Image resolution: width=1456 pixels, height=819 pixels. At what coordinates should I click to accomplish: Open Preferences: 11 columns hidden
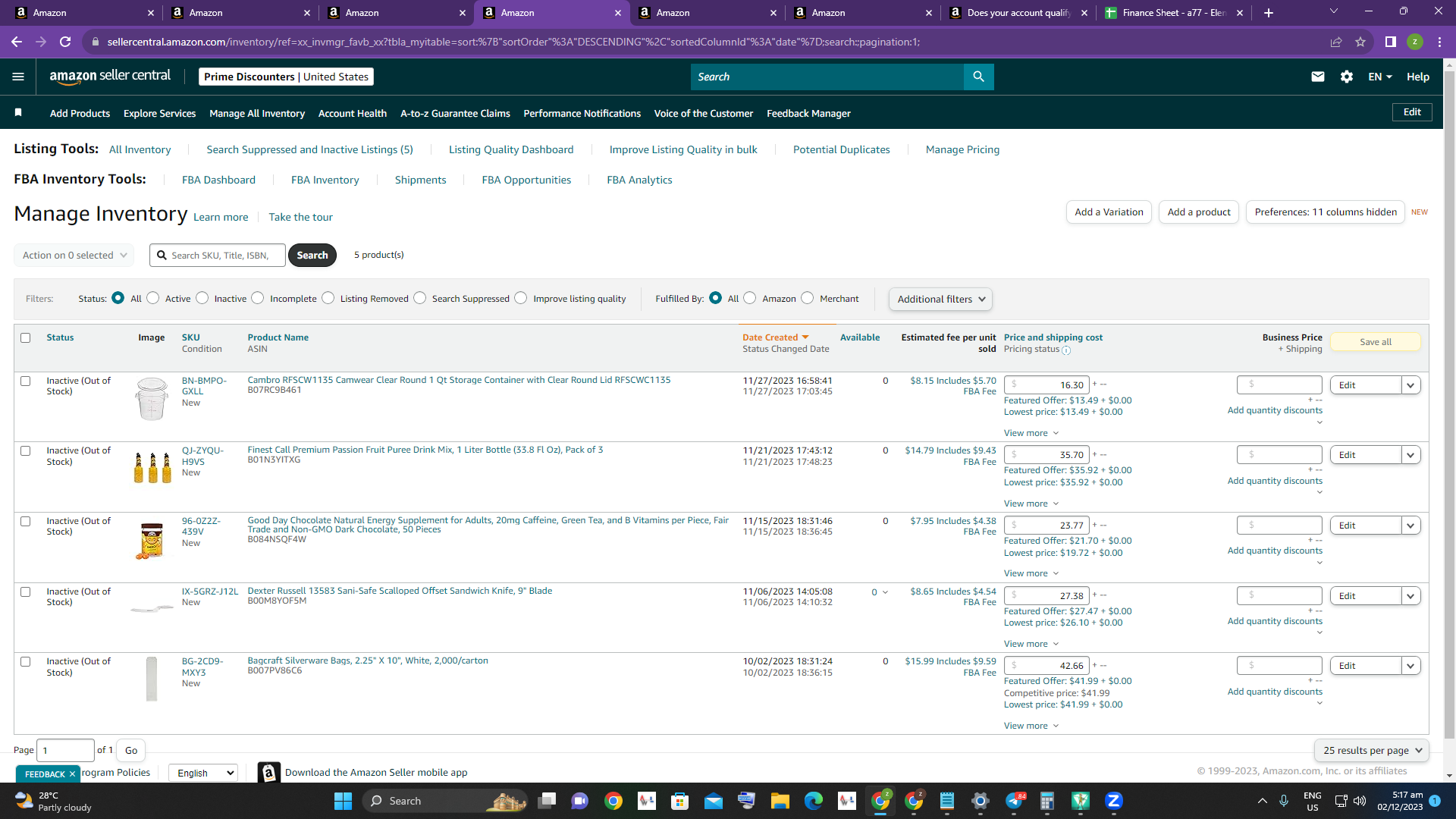point(1326,212)
